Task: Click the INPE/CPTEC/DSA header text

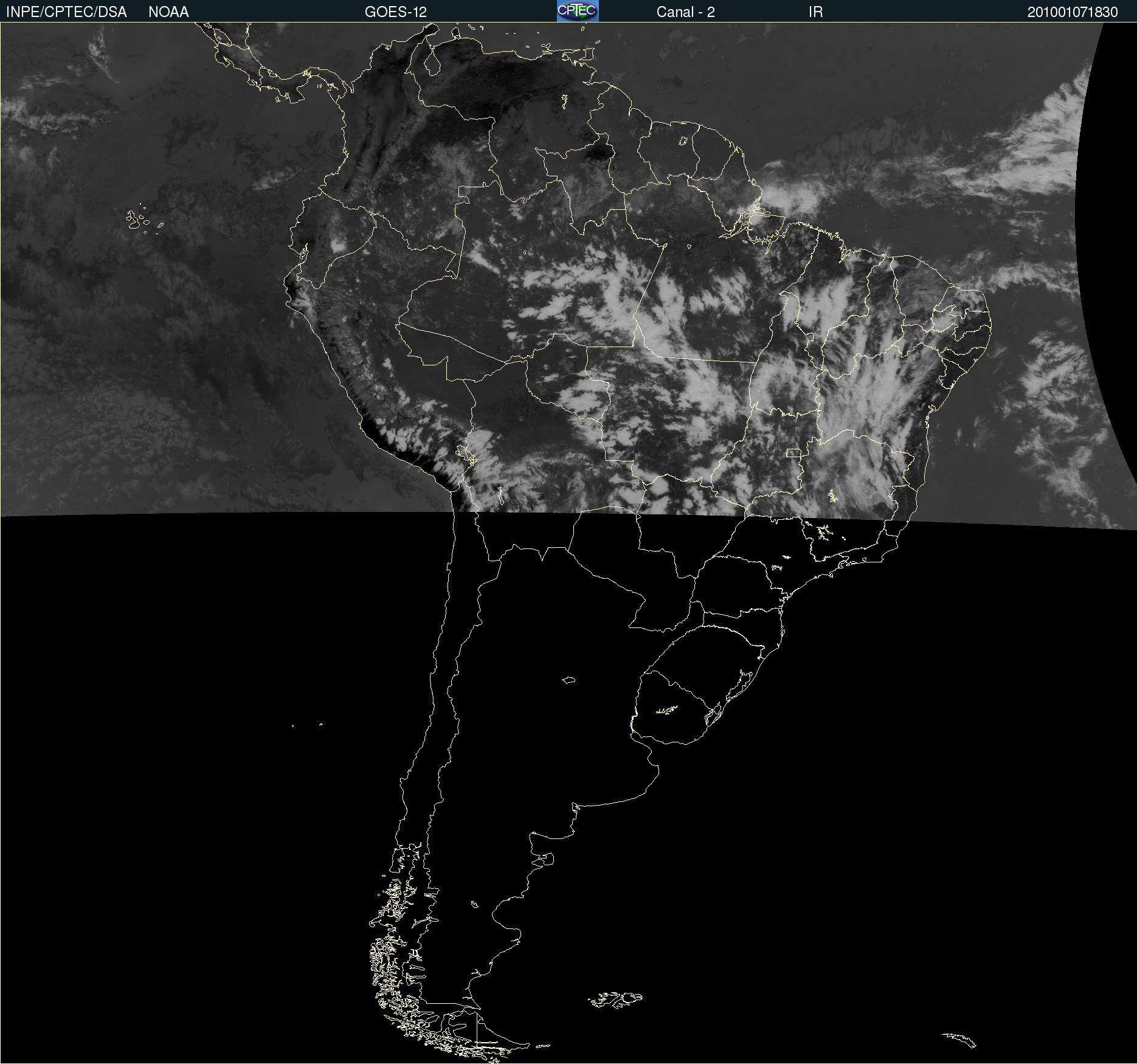Action: [x=66, y=12]
